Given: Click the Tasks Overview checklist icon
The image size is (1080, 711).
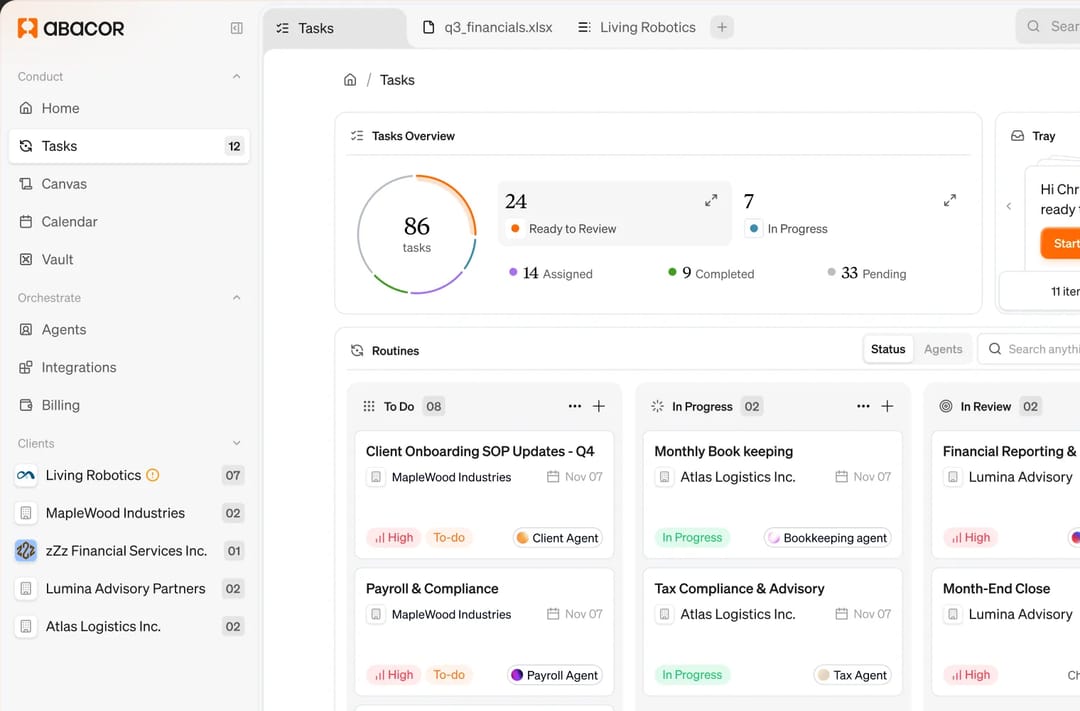Looking at the screenshot, I should click(357, 136).
